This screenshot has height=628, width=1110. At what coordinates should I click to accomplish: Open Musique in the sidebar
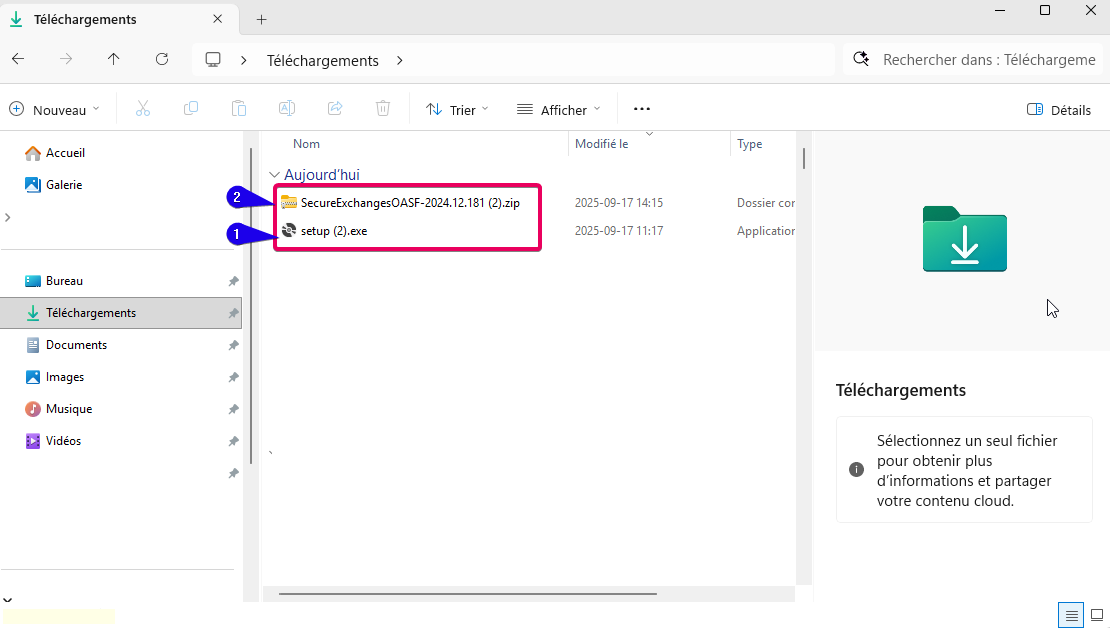[x=69, y=409]
